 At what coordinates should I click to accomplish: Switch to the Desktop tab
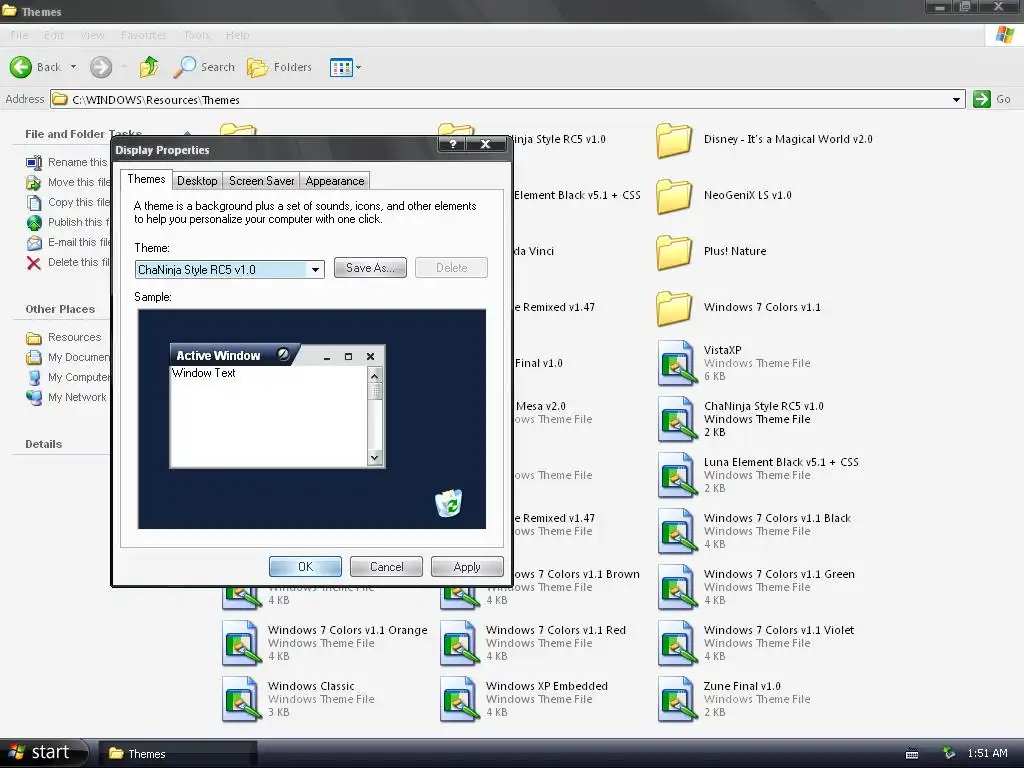(197, 181)
